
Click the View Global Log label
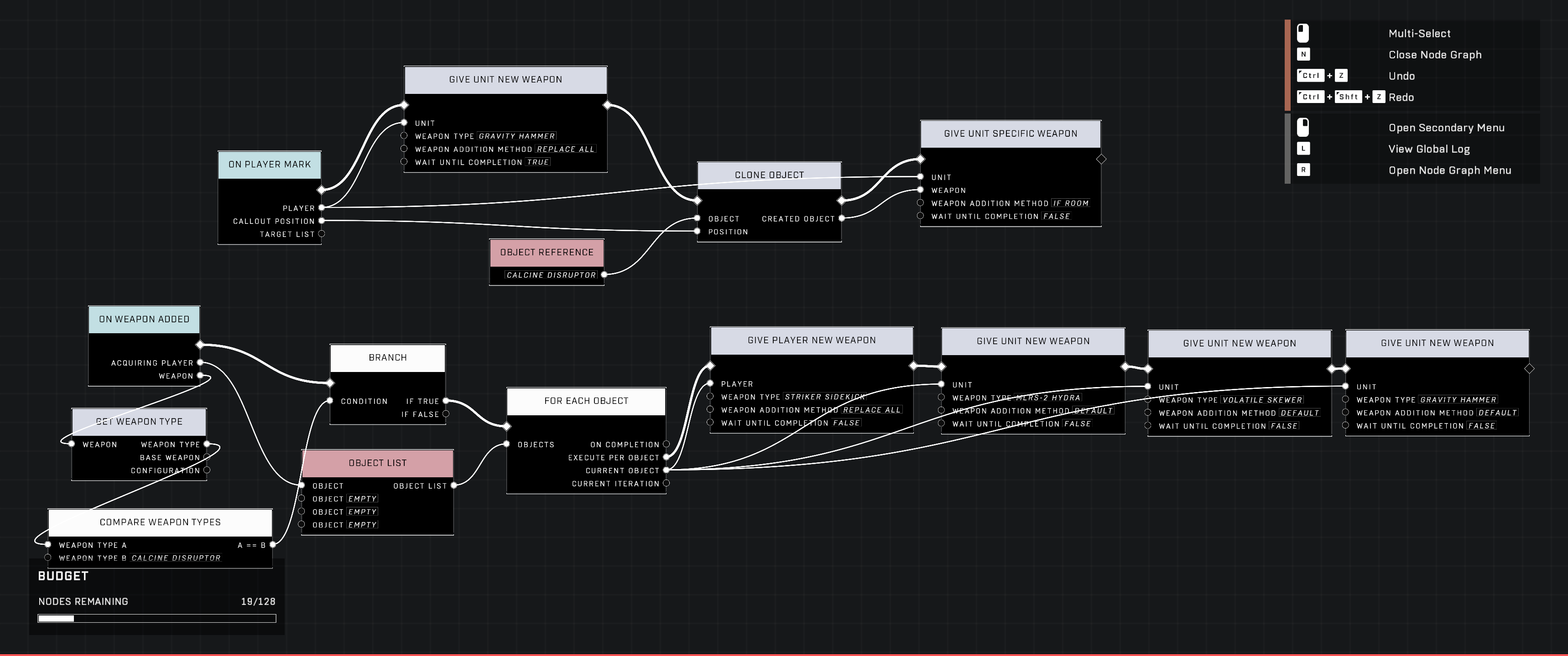pos(1428,149)
